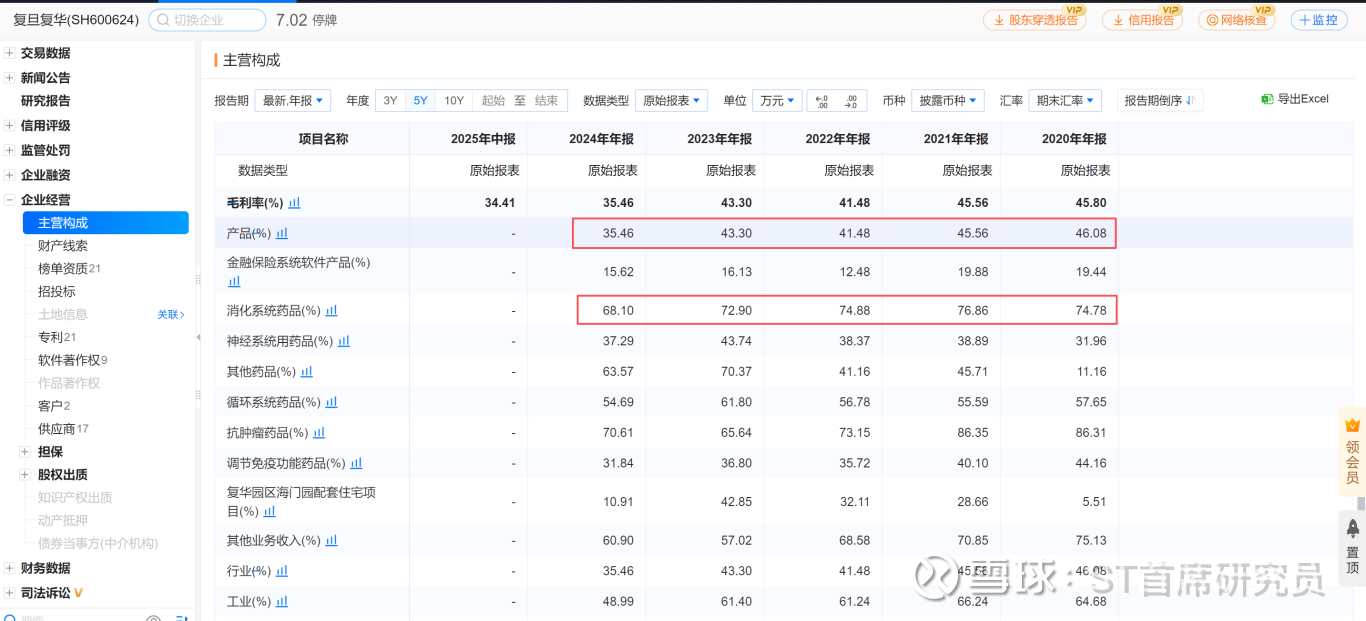Click the 切换企业 search field

[x=207, y=20]
